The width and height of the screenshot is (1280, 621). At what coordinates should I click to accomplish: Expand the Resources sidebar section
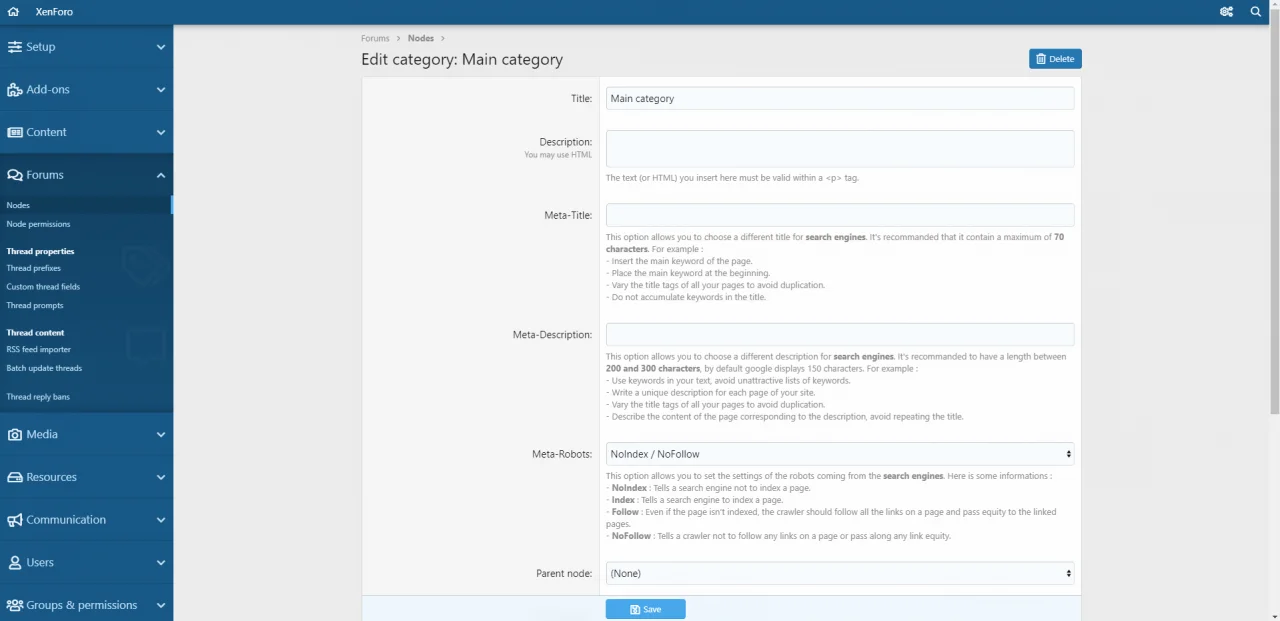[x=160, y=478]
